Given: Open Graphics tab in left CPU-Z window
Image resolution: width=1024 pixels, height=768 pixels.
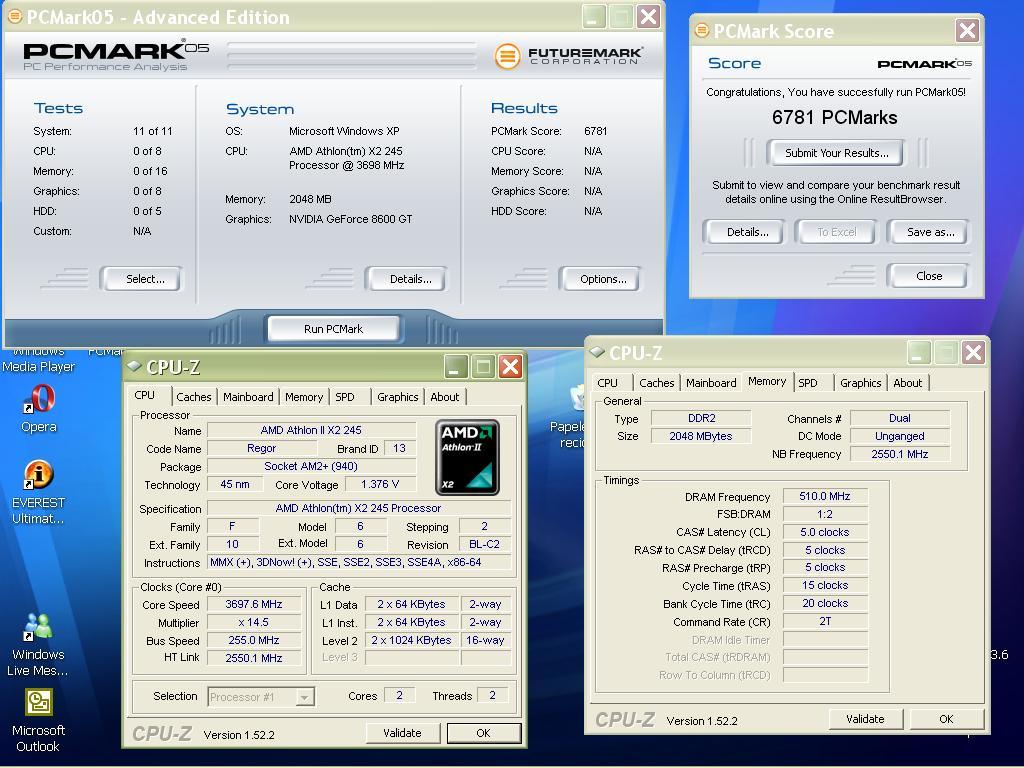Looking at the screenshot, I should [398, 396].
